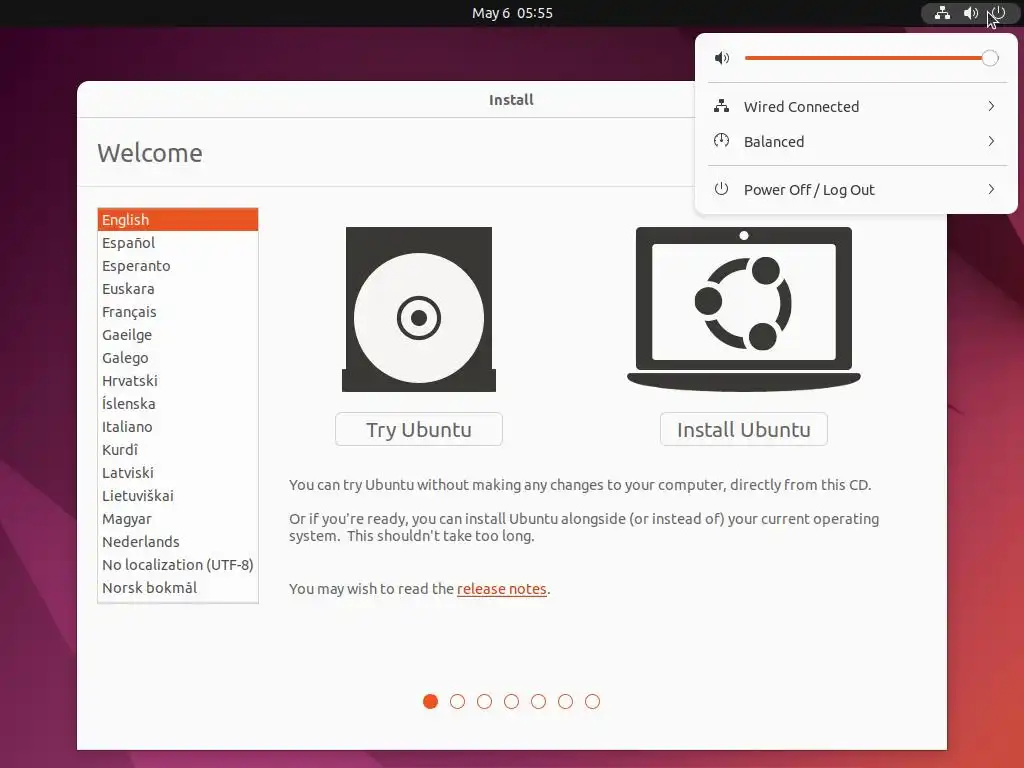Click the power icon in the top bar

998,13
